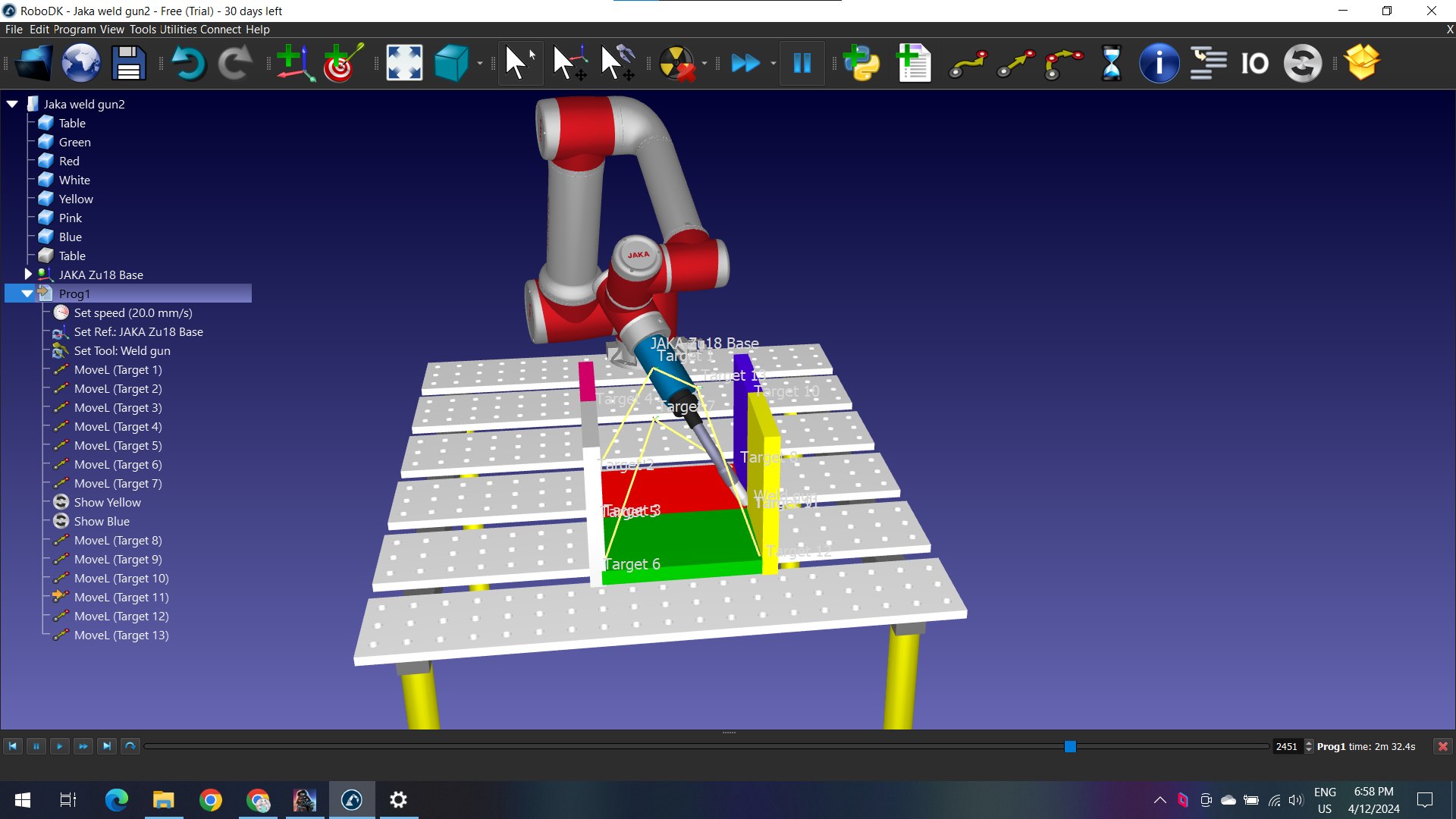Open the online library globe icon
Image resolution: width=1456 pixels, height=819 pixels.
pos(81,63)
